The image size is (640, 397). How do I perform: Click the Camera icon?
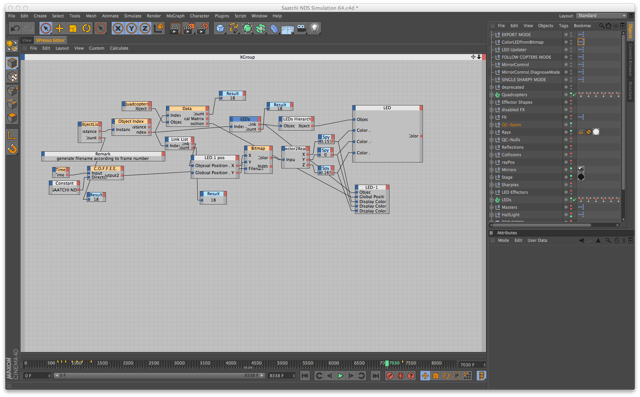pos(301,28)
